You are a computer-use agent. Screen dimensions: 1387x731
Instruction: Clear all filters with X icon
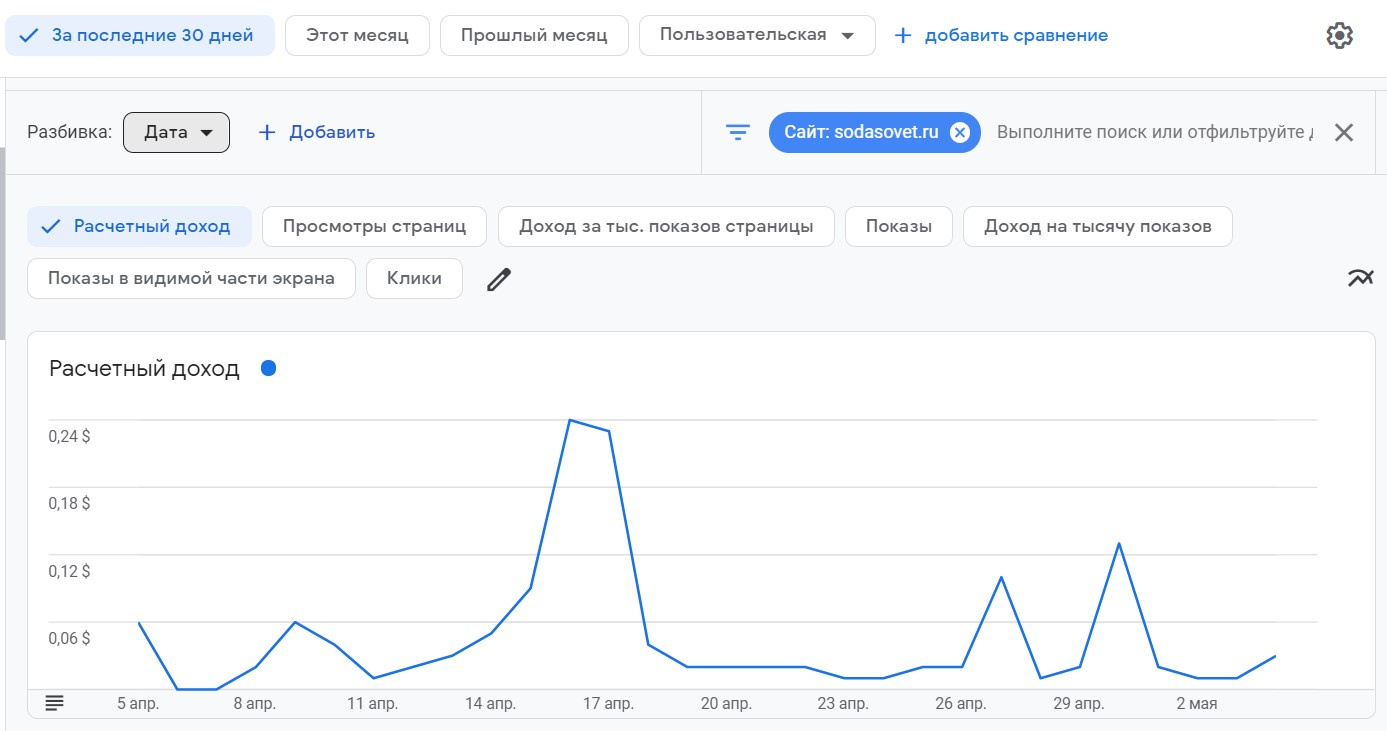(x=1344, y=132)
